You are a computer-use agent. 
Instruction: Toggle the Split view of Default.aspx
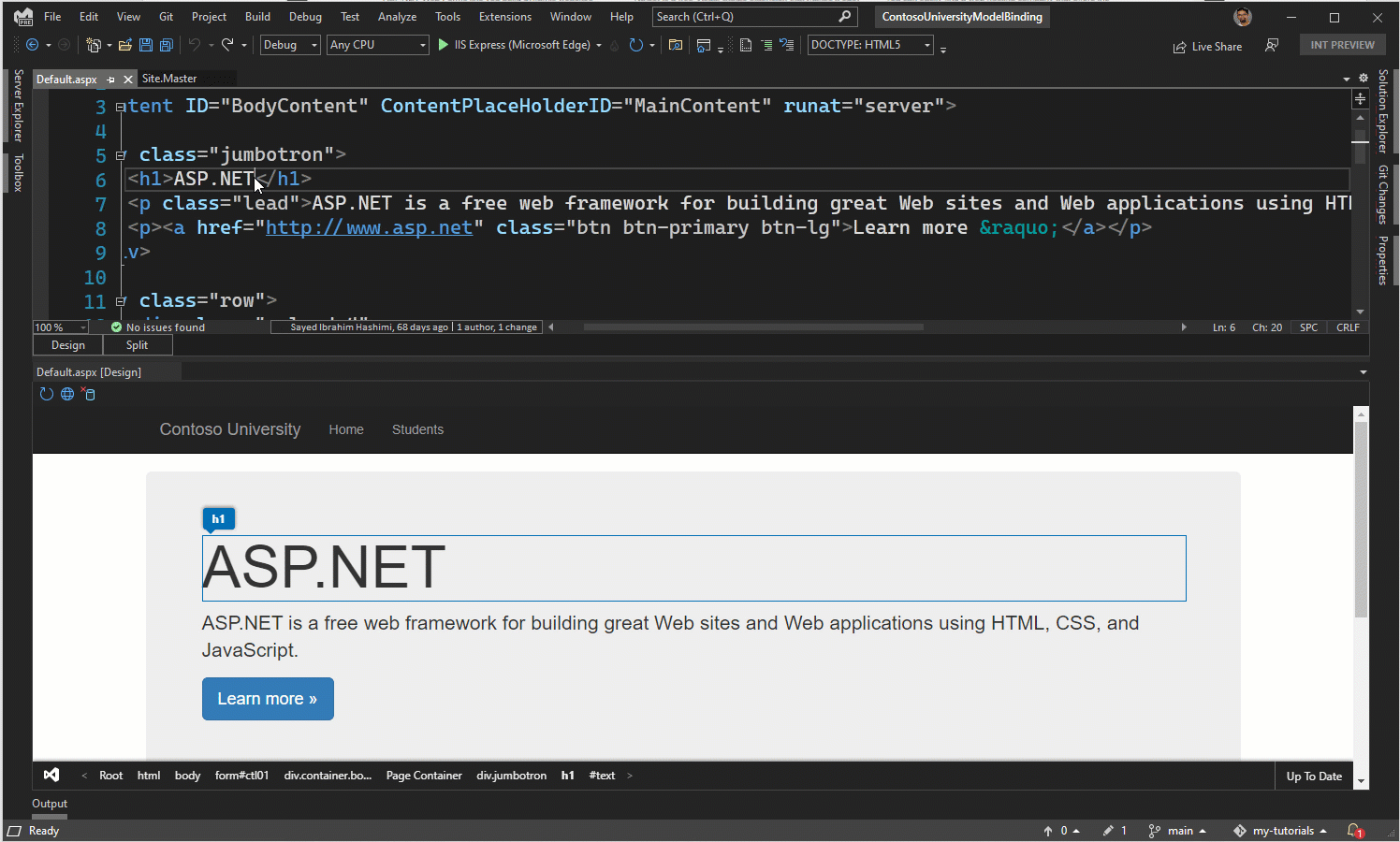[x=136, y=344]
